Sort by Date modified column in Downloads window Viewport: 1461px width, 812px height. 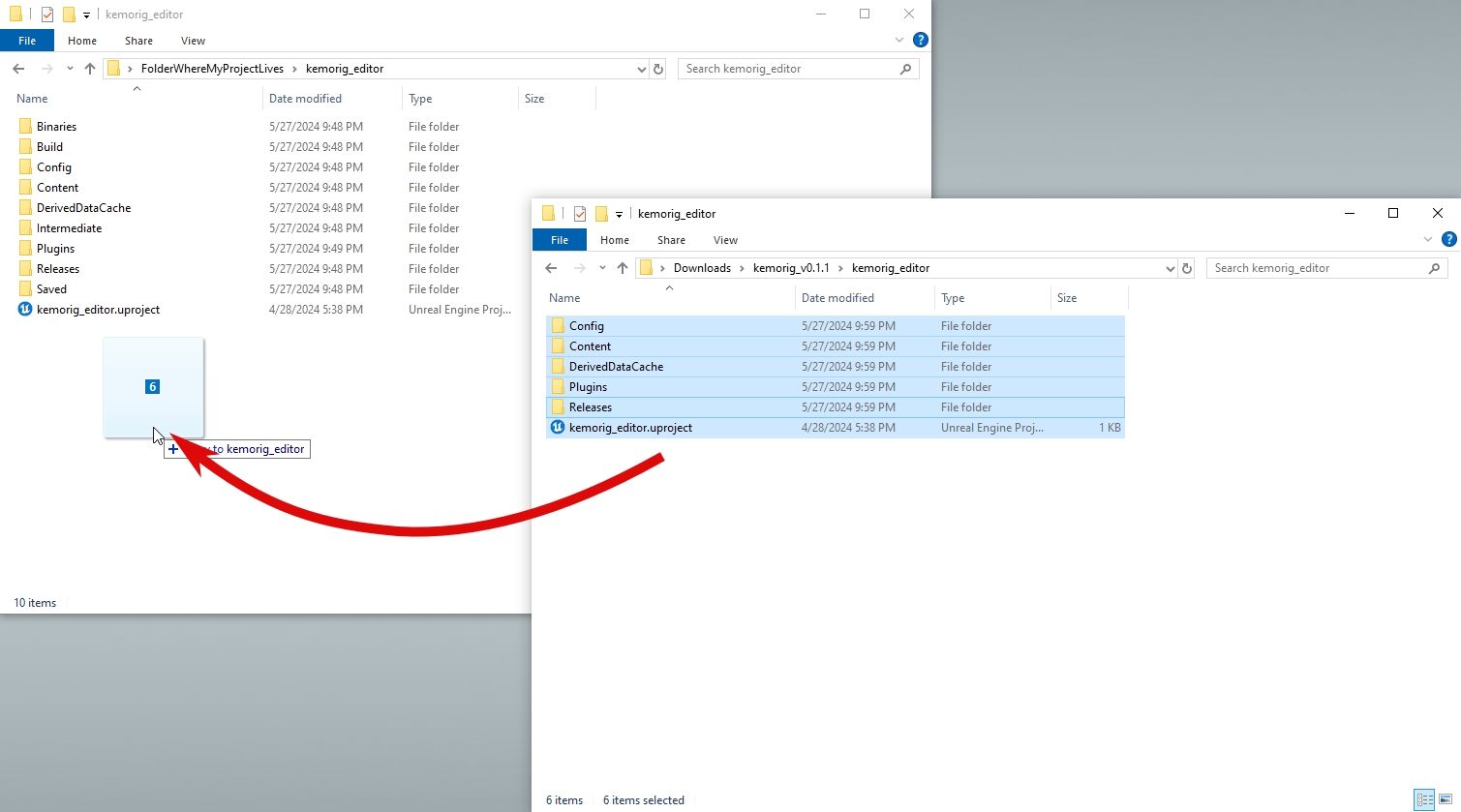[837, 298]
